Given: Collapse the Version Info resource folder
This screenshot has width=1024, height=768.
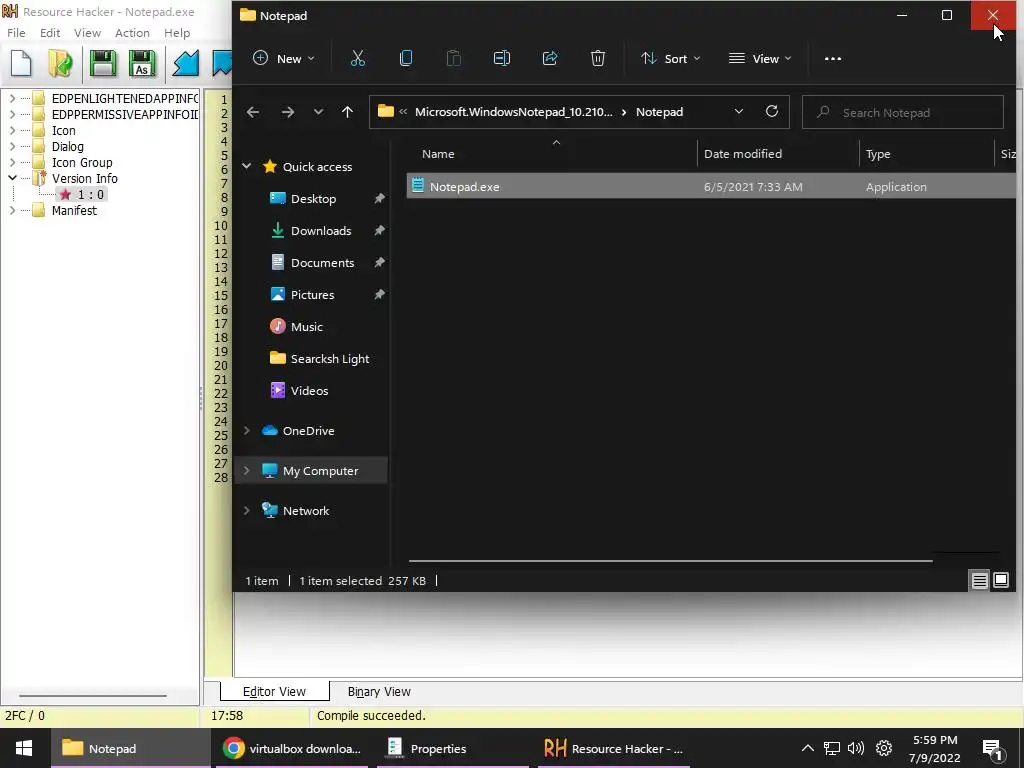Looking at the screenshot, I should click(x=12, y=178).
